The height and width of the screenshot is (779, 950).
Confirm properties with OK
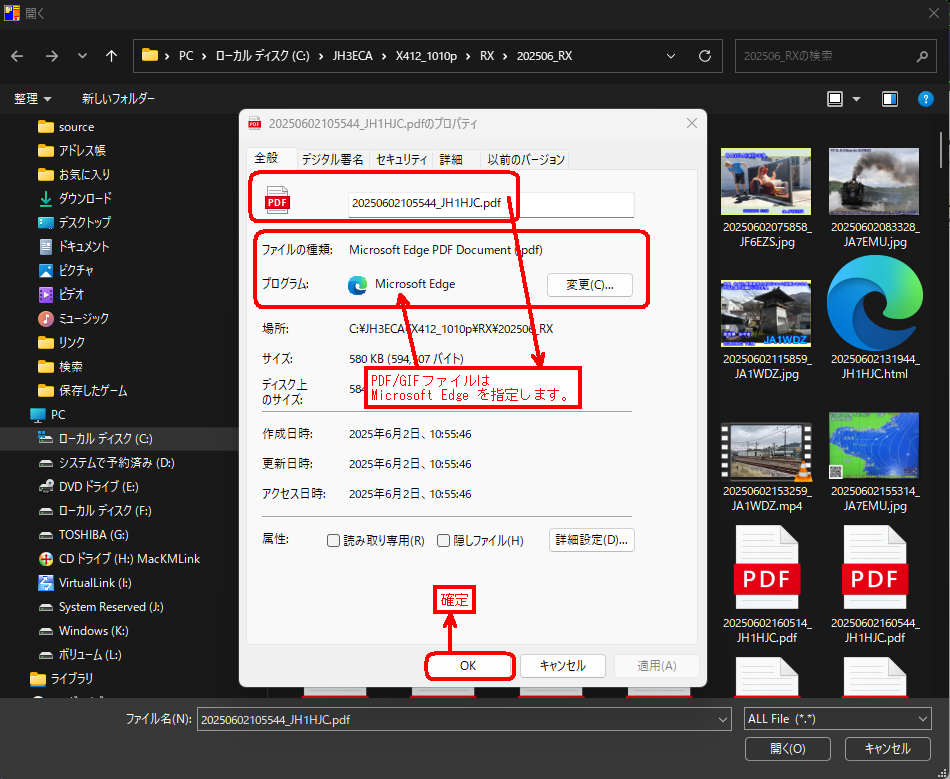[468, 666]
